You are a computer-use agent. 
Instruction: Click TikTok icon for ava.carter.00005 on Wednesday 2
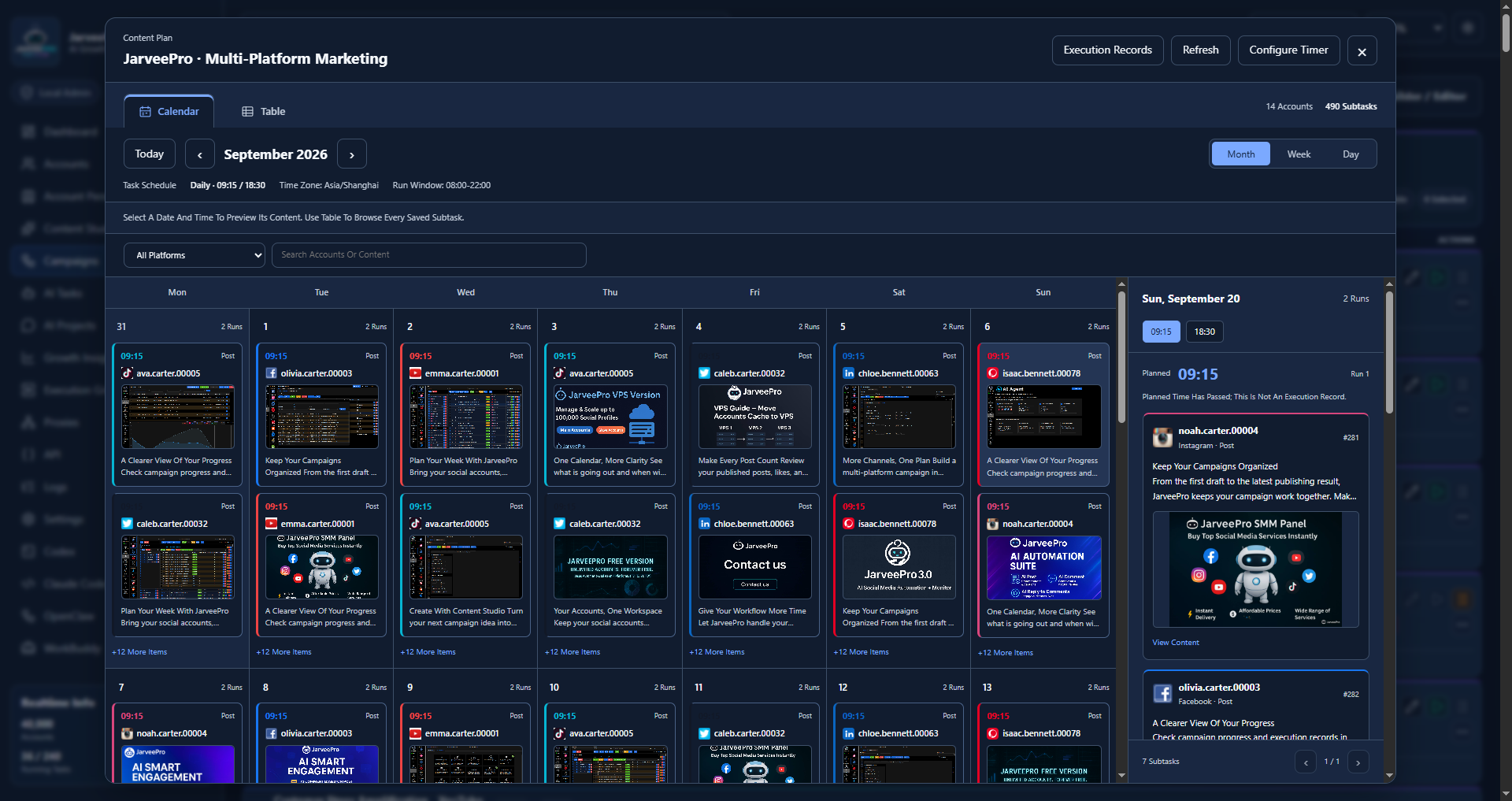(x=415, y=524)
